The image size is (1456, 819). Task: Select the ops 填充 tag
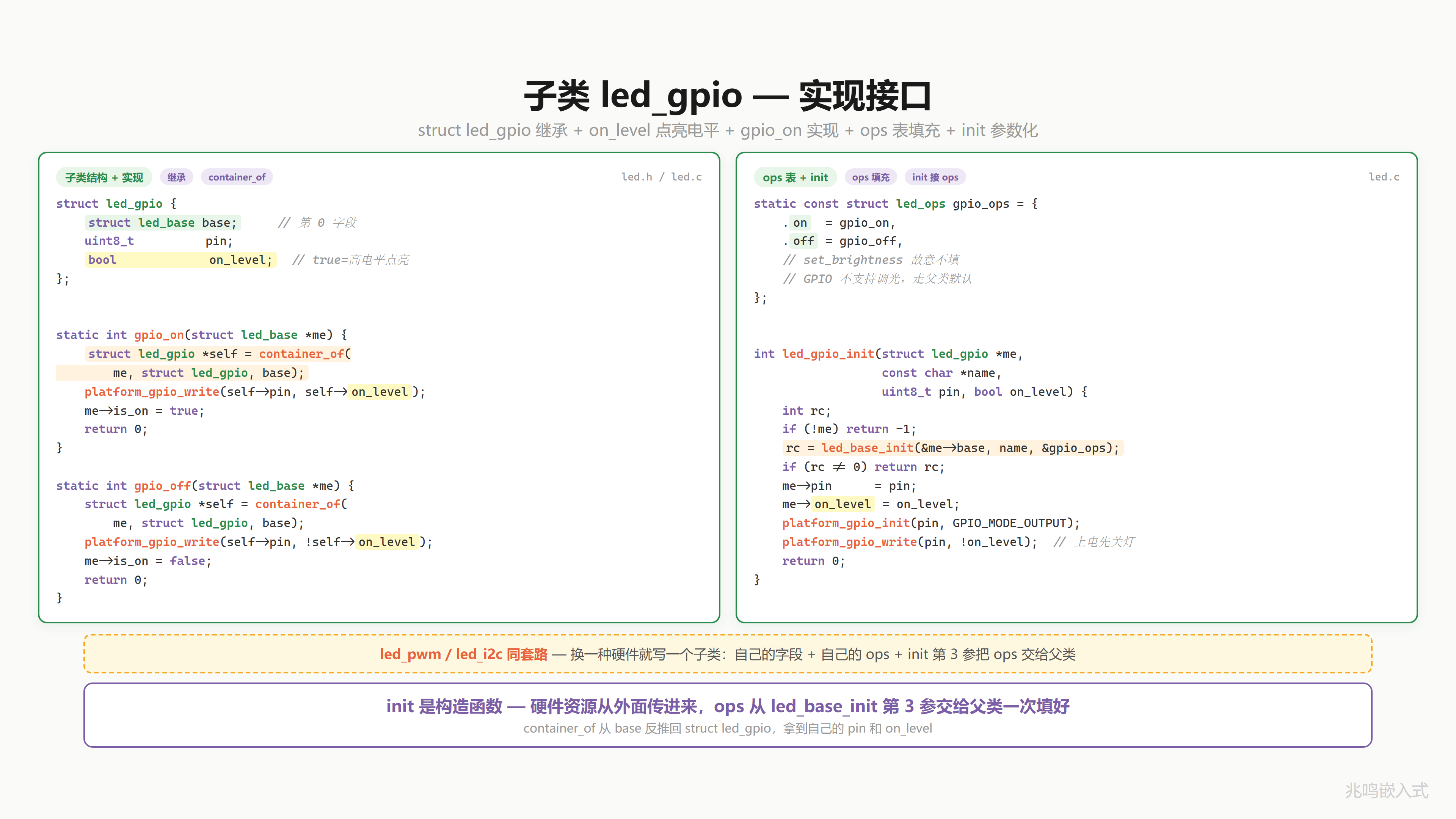871,177
